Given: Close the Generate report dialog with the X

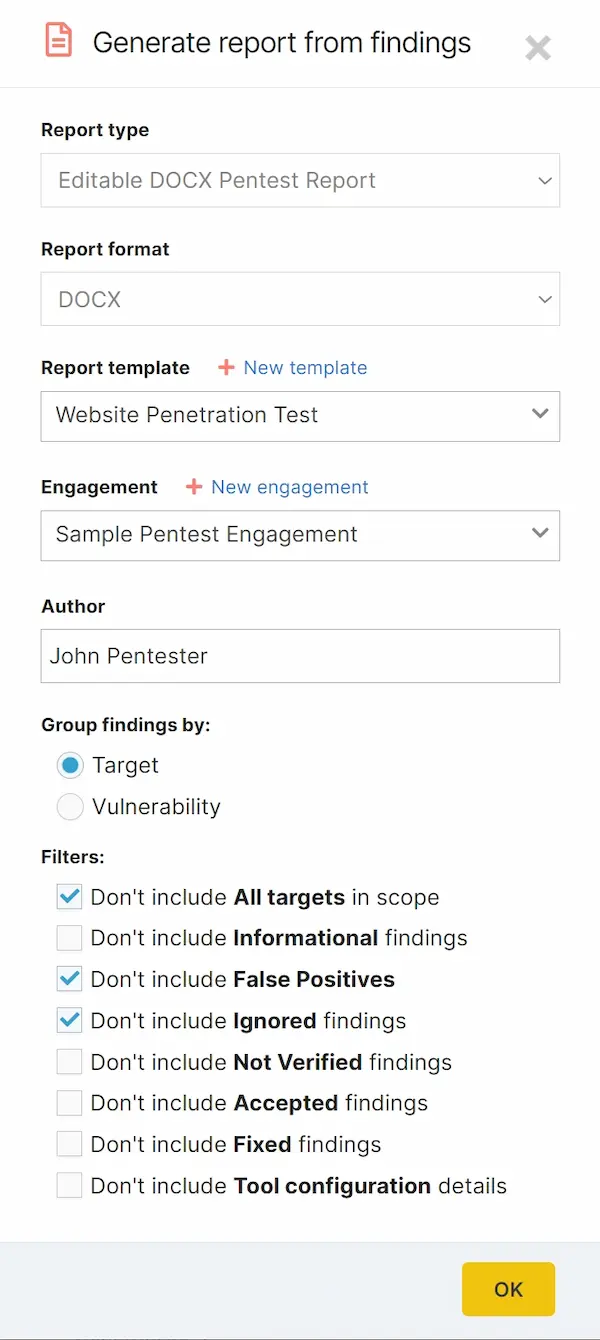Looking at the screenshot, I should [x=538, y=47].
